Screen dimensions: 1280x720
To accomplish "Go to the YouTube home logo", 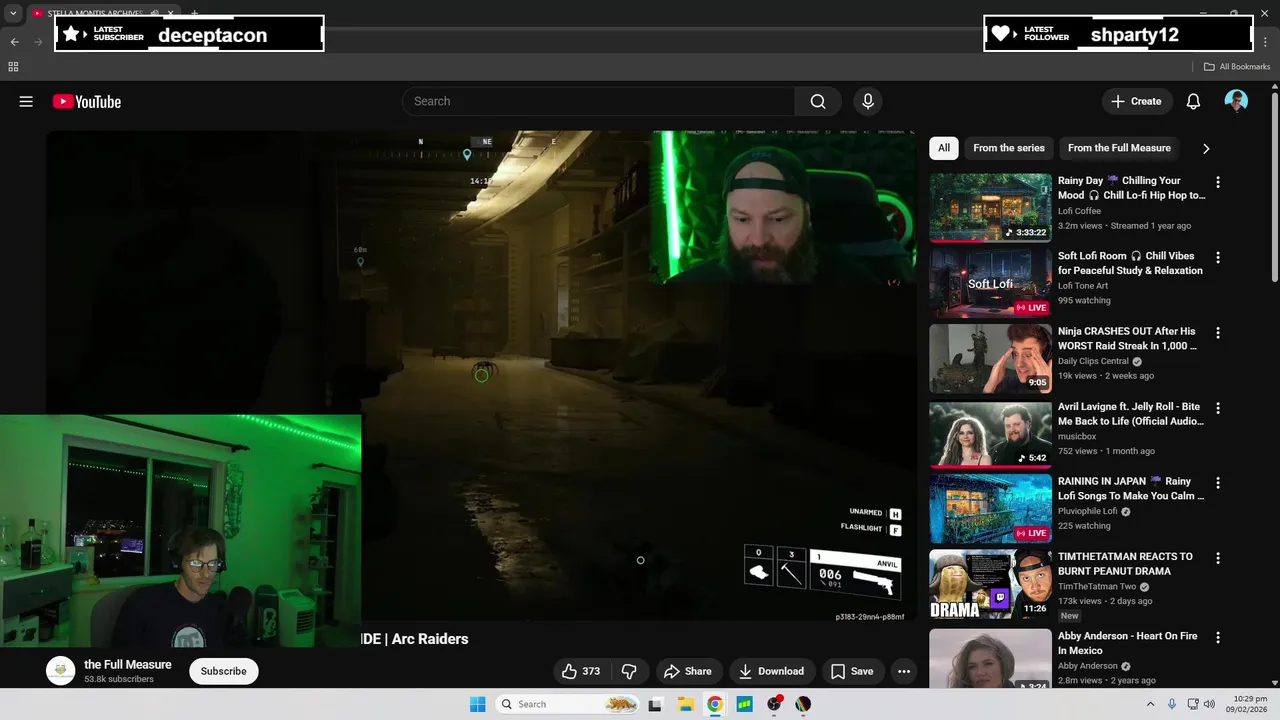I will (87, 101).
